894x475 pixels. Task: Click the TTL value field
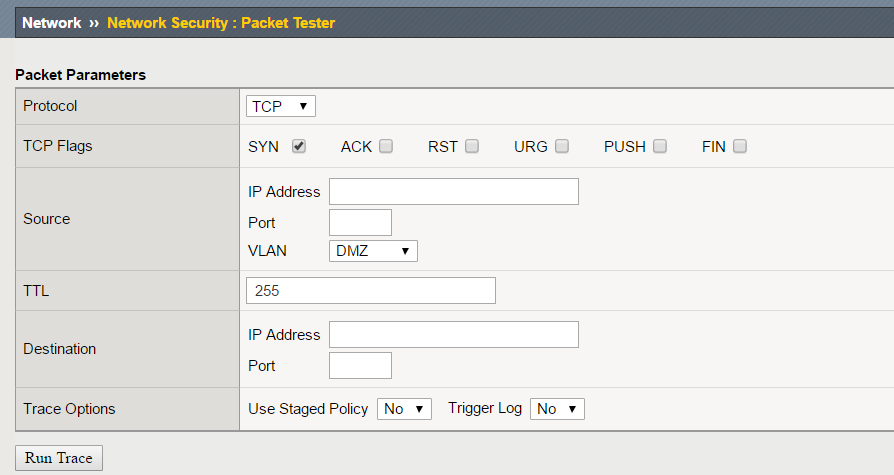pos(371,291)
